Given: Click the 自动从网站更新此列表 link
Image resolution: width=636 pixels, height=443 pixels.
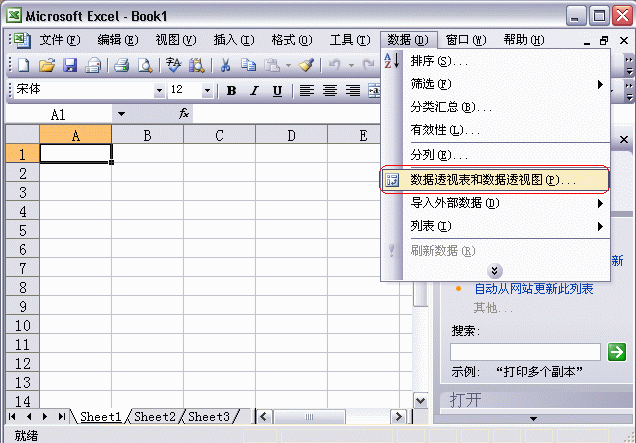Looking at the screenshot, I should 534,289.
